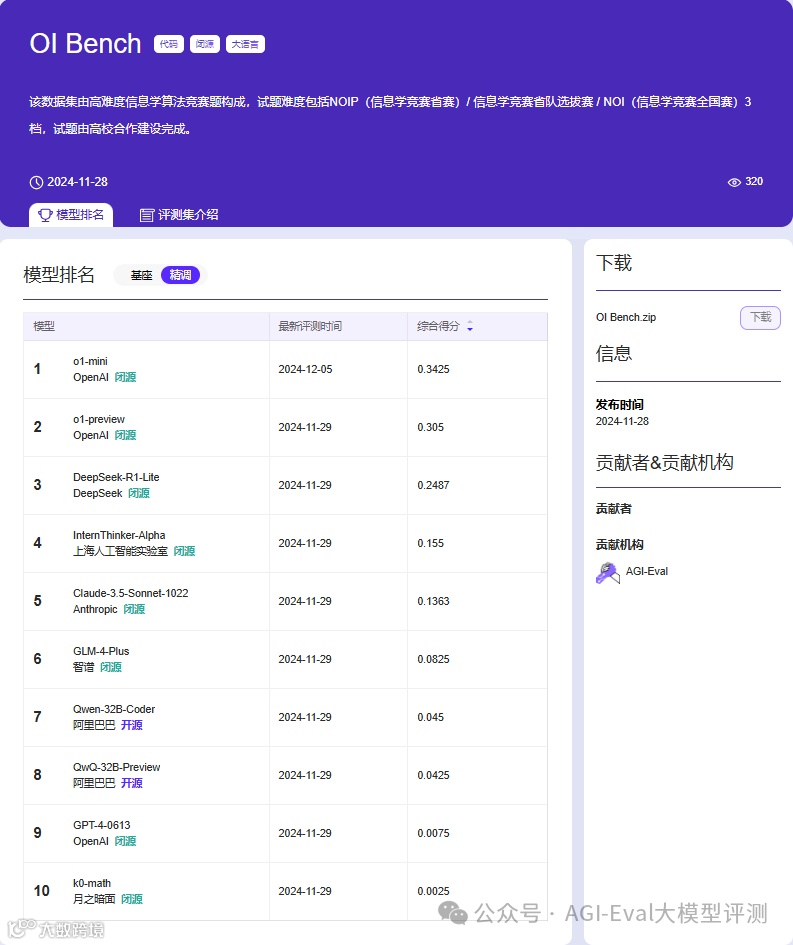
Task: Click the eye icon beside 320 views
Action: click(734, 182)
